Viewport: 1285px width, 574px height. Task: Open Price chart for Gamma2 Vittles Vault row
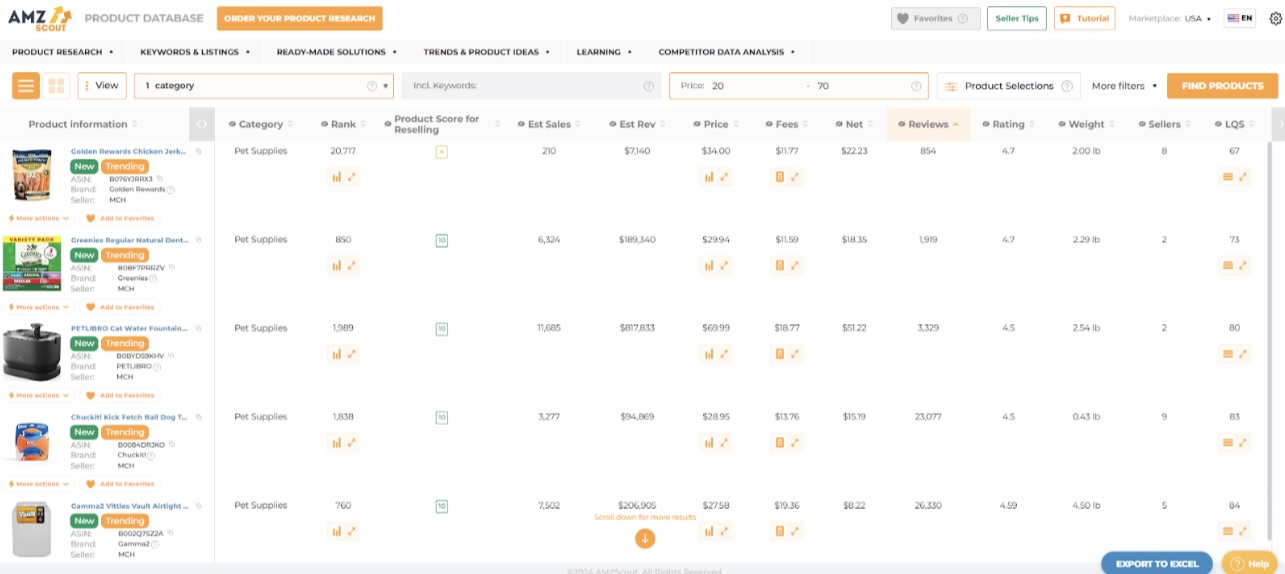pyautogui.click(x=709, y=532)
